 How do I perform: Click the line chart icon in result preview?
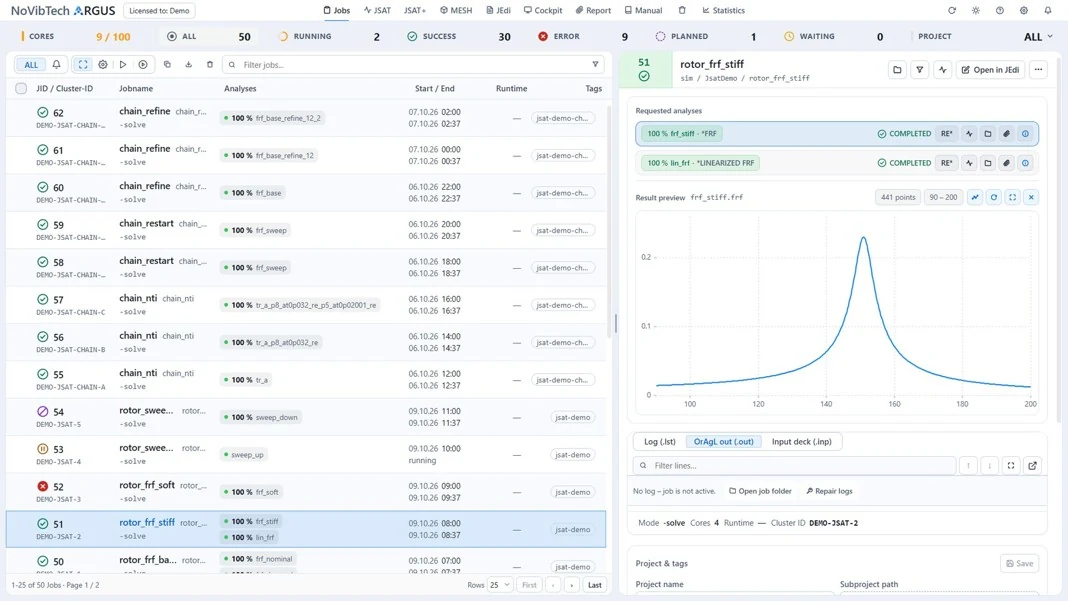coord(975,197)
